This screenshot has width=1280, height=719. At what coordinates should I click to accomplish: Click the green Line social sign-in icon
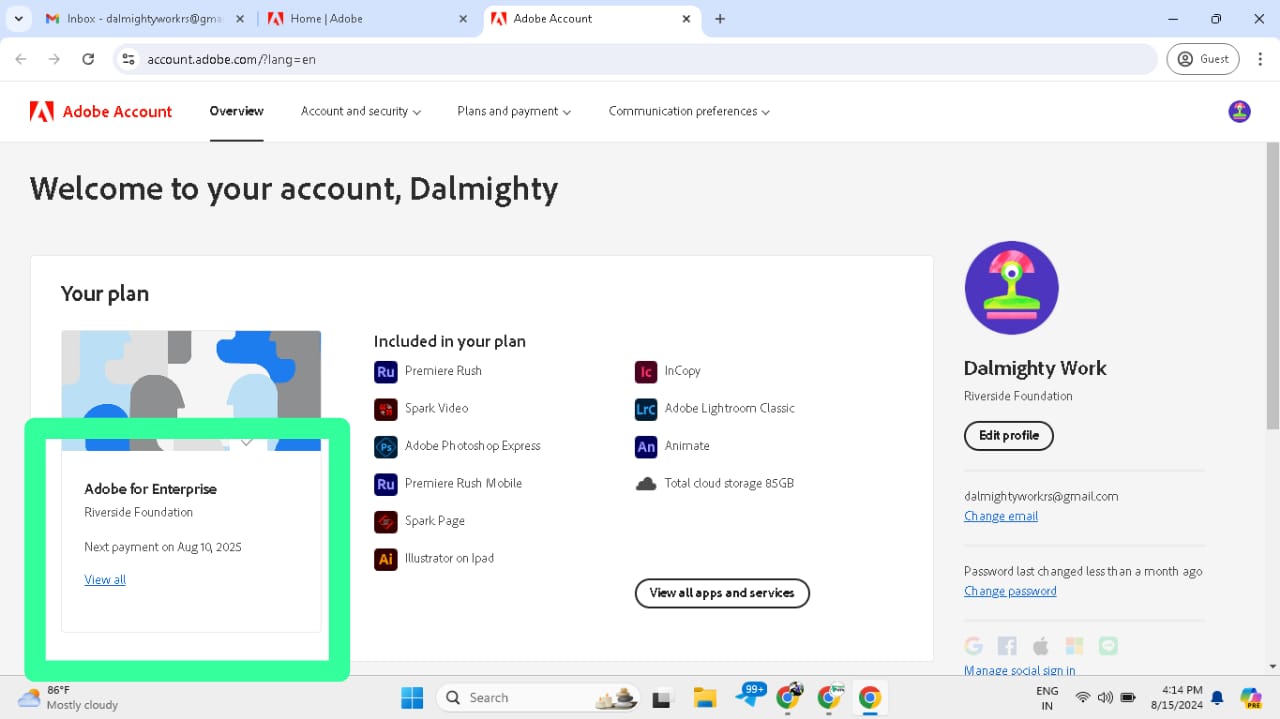coord(1108,646)
